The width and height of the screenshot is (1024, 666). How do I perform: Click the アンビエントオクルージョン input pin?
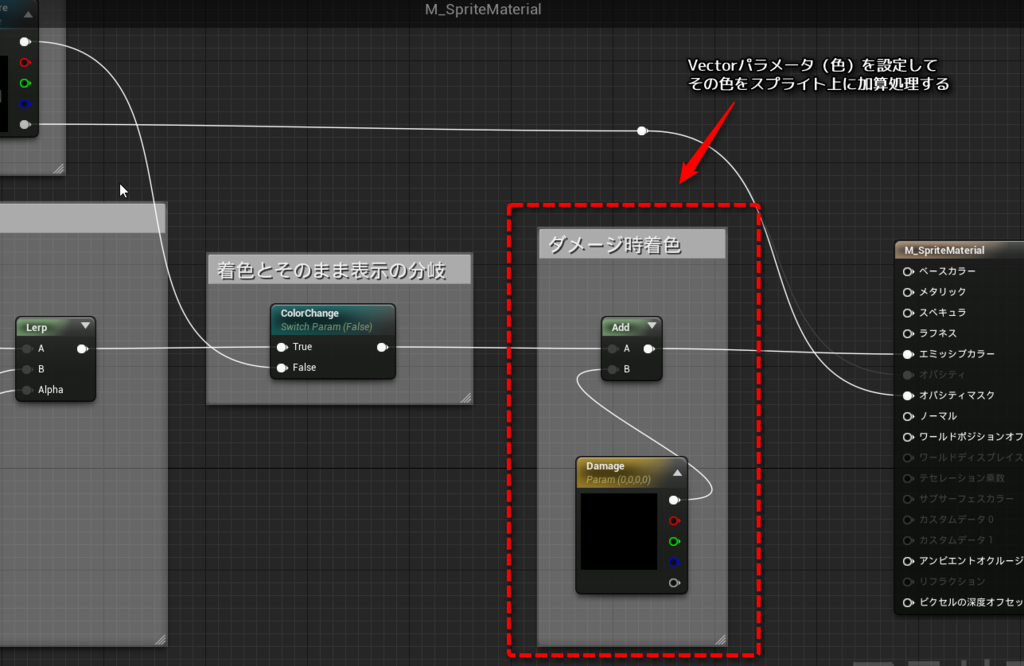point(908,562)
